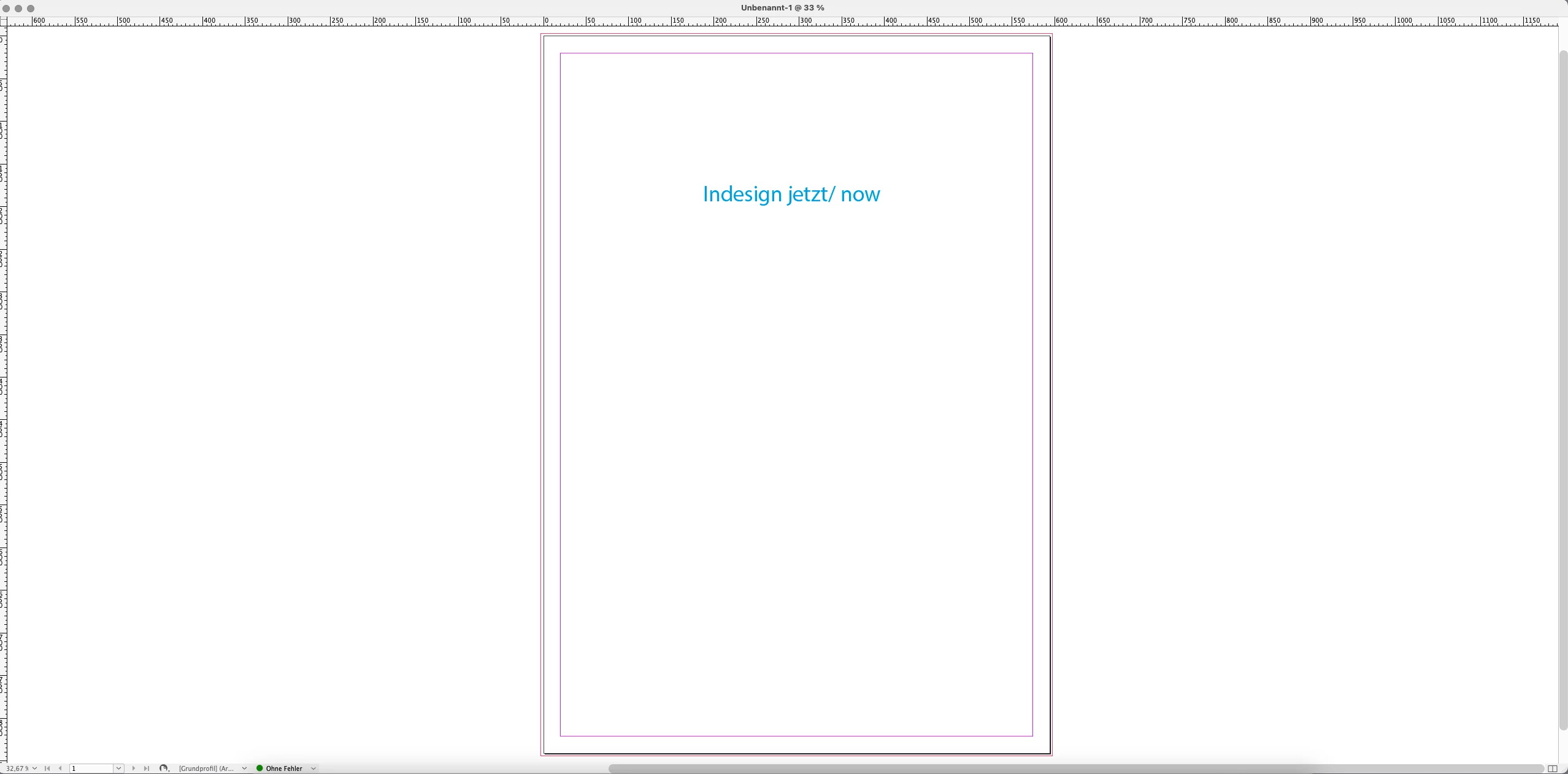1568x774 pixels.
Task: Open the Grundprofil preflight profile dropdown
Action: [244, 768]
